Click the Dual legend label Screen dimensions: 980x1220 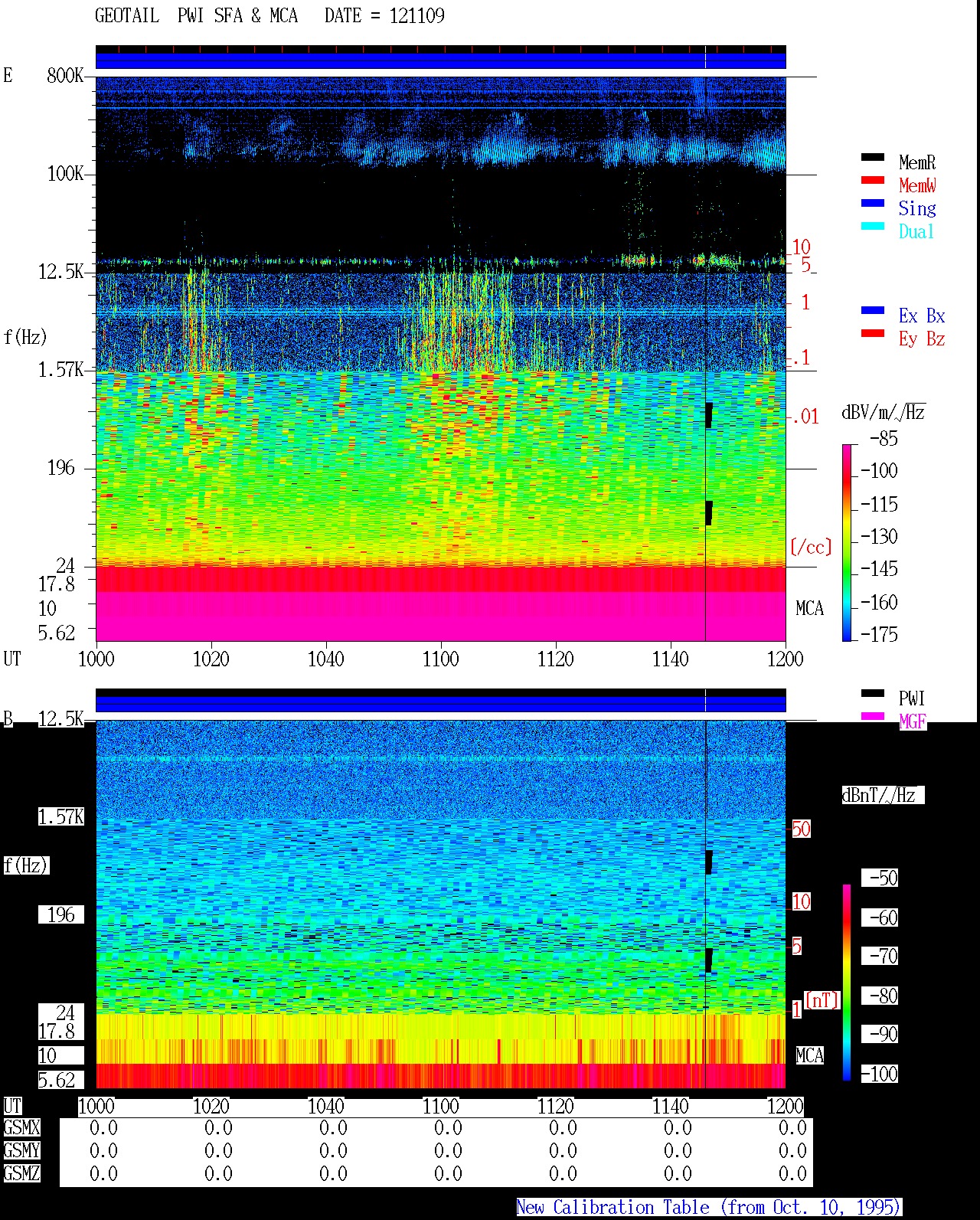(917, 231)
